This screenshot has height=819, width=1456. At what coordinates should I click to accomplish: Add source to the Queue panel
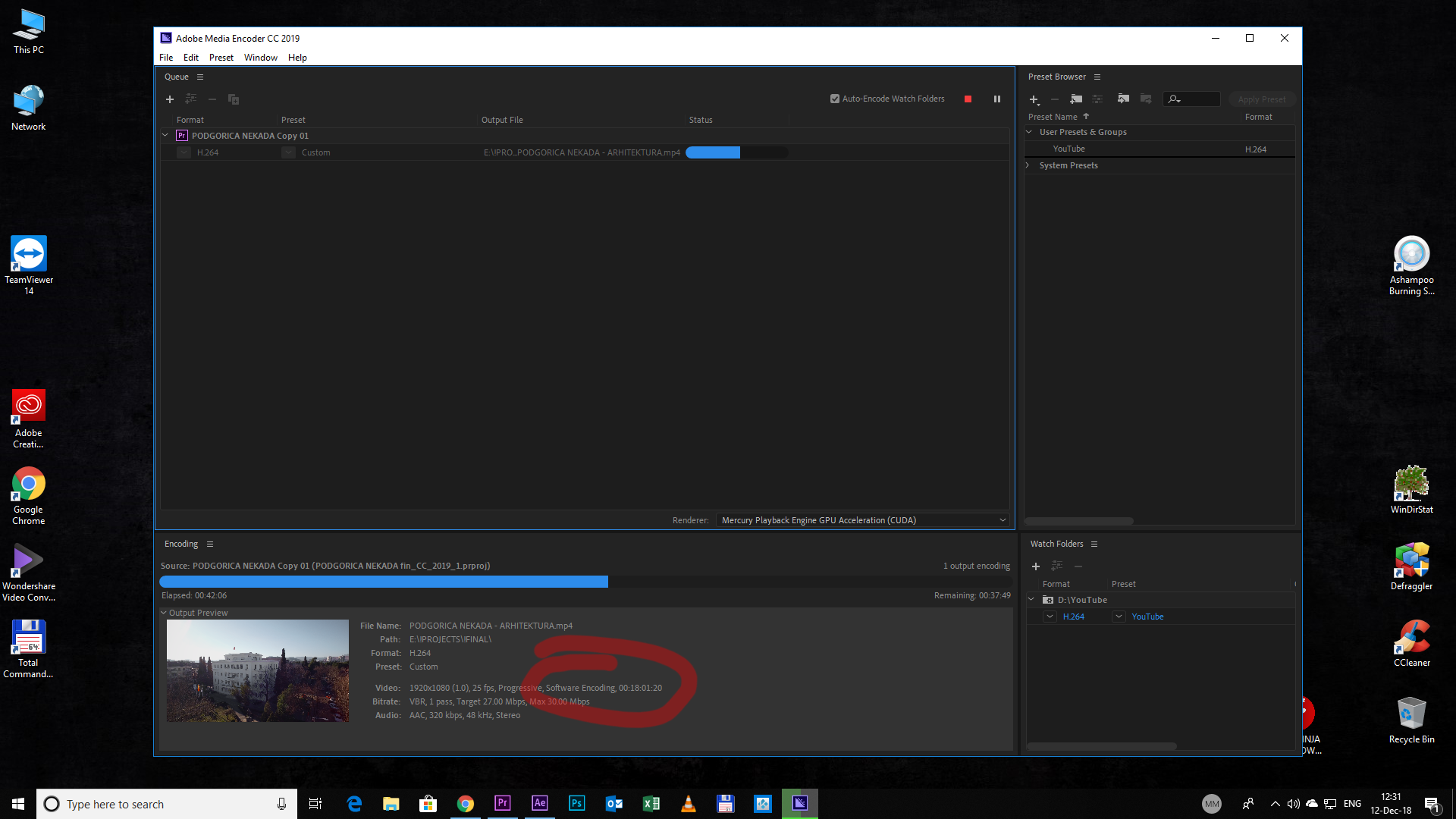(170, 99)
